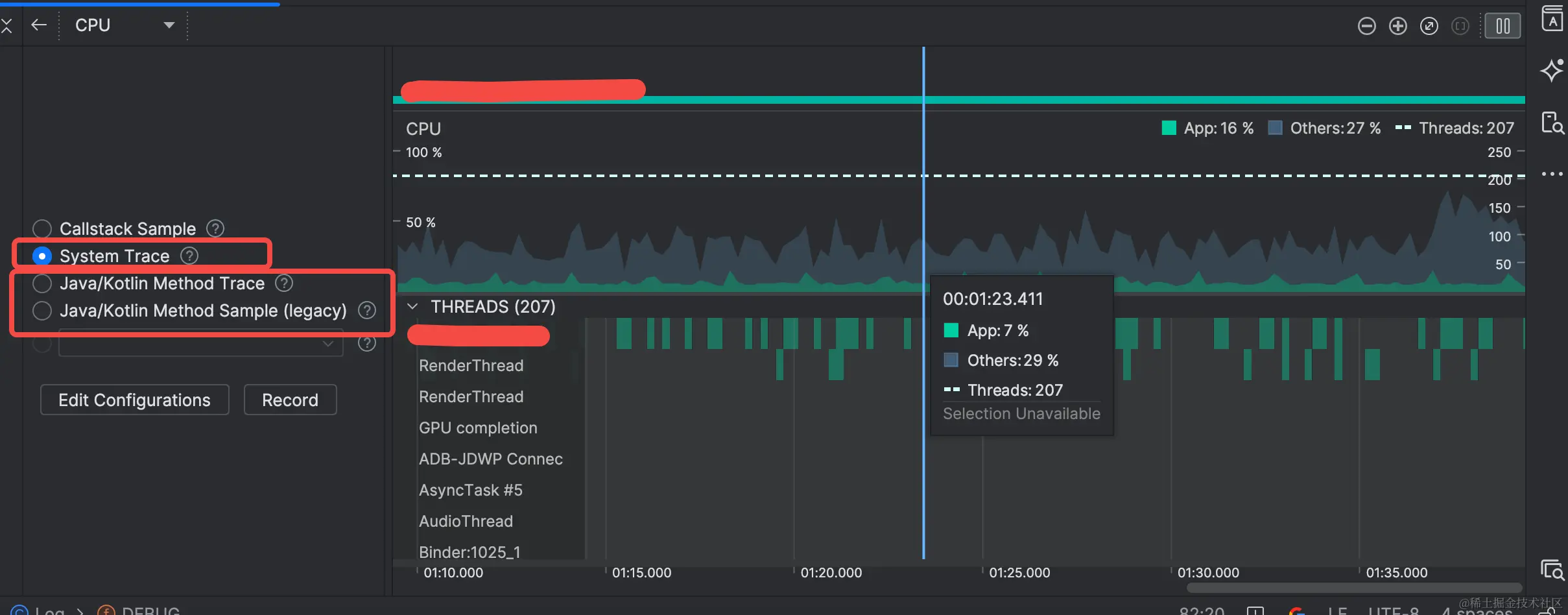This screenshot has width=1568, height=615.
Task: Click the tooltip 'App: 7 %' entry
Action: pyautogui.click(x=998, y=330)
